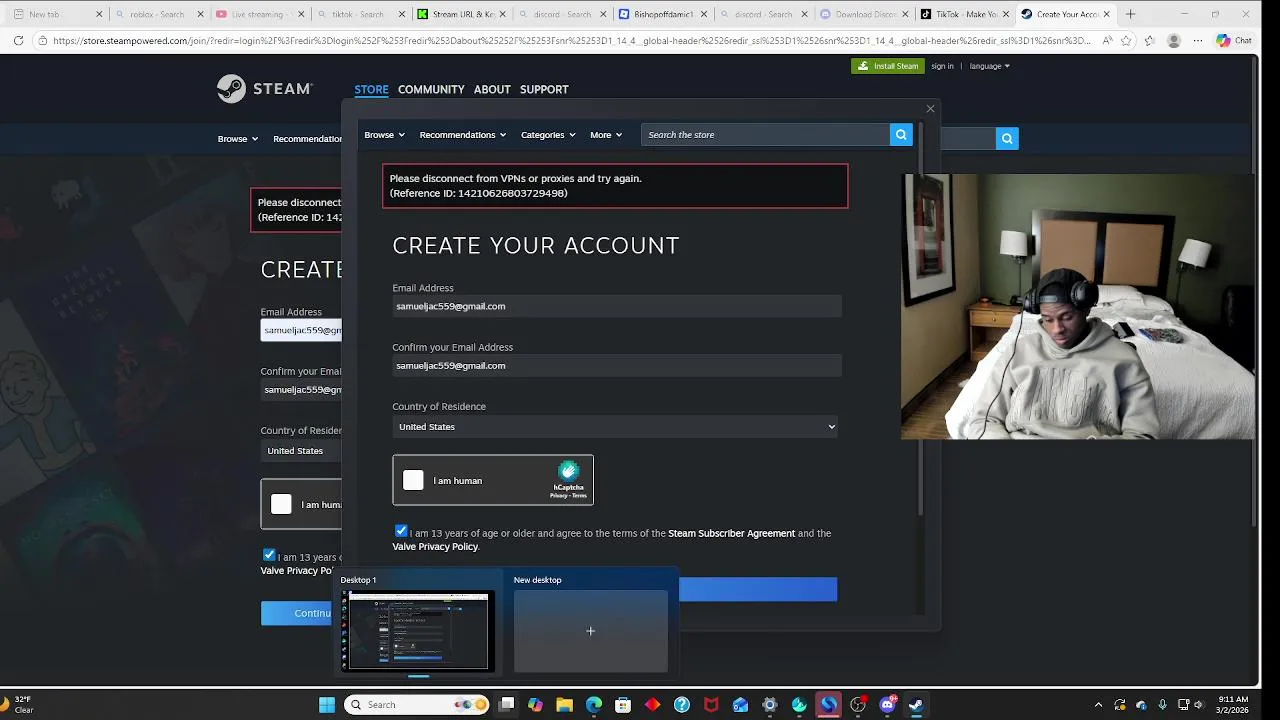
Task: Click the Email Address field
Action: pyautogui.click(x=617, y=306)
